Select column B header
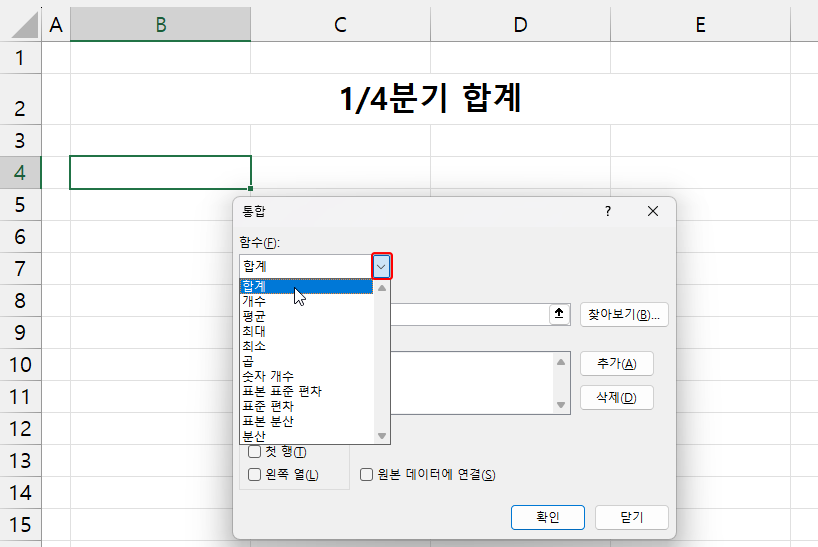The height and width of the screenshot is (547, 818). click(x=161, y=25)
